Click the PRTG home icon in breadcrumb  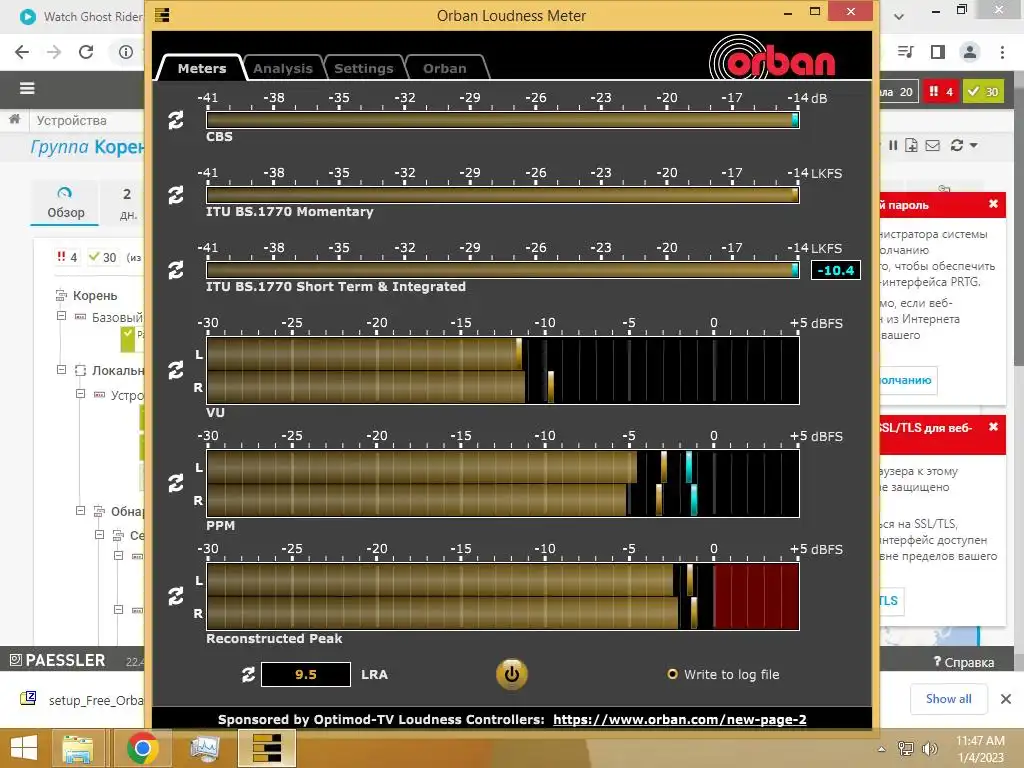(x=14, y=120)
